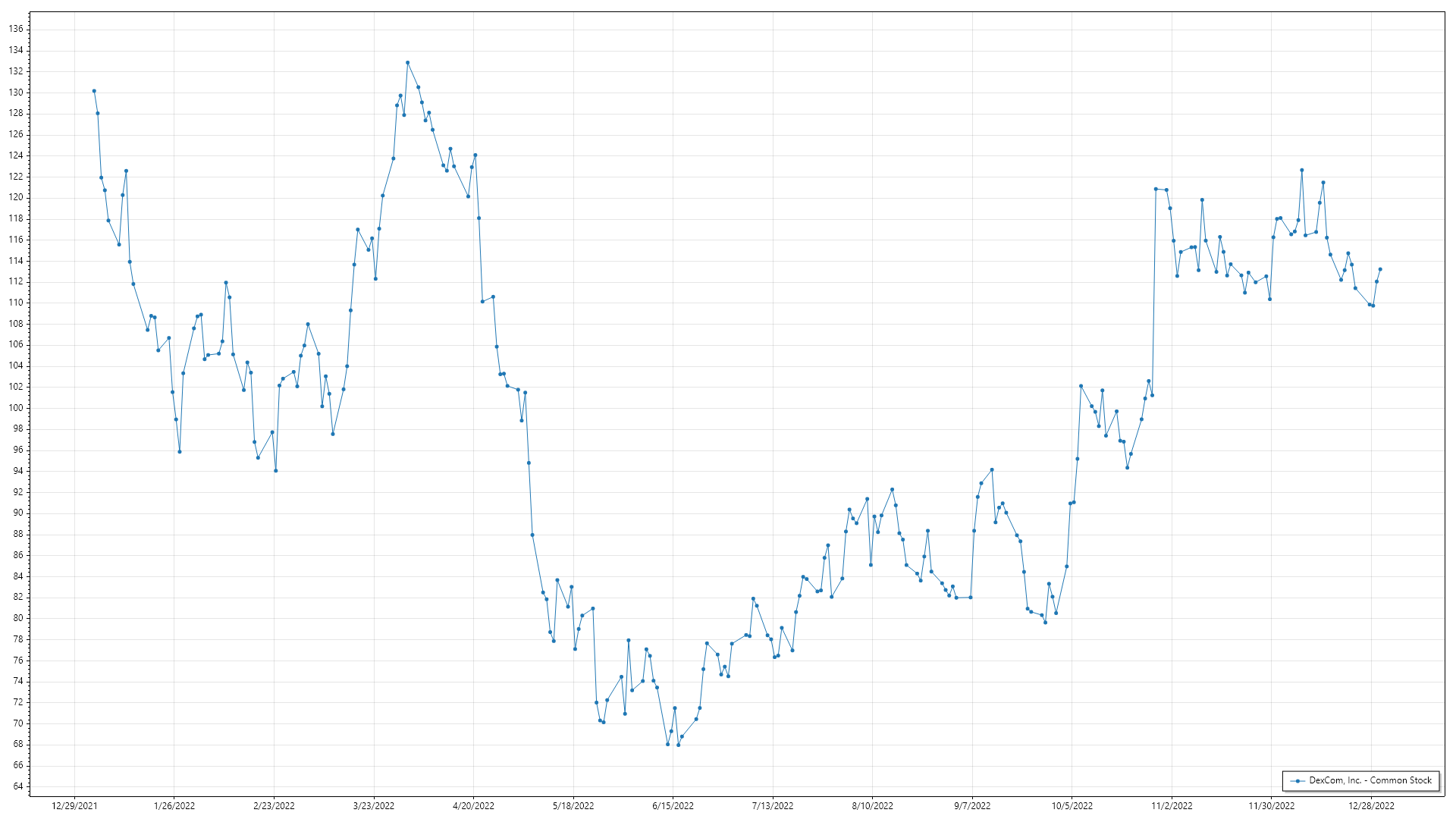Click the 9/7/2022 x-axis date label
1456x819 pixels.
972,806
